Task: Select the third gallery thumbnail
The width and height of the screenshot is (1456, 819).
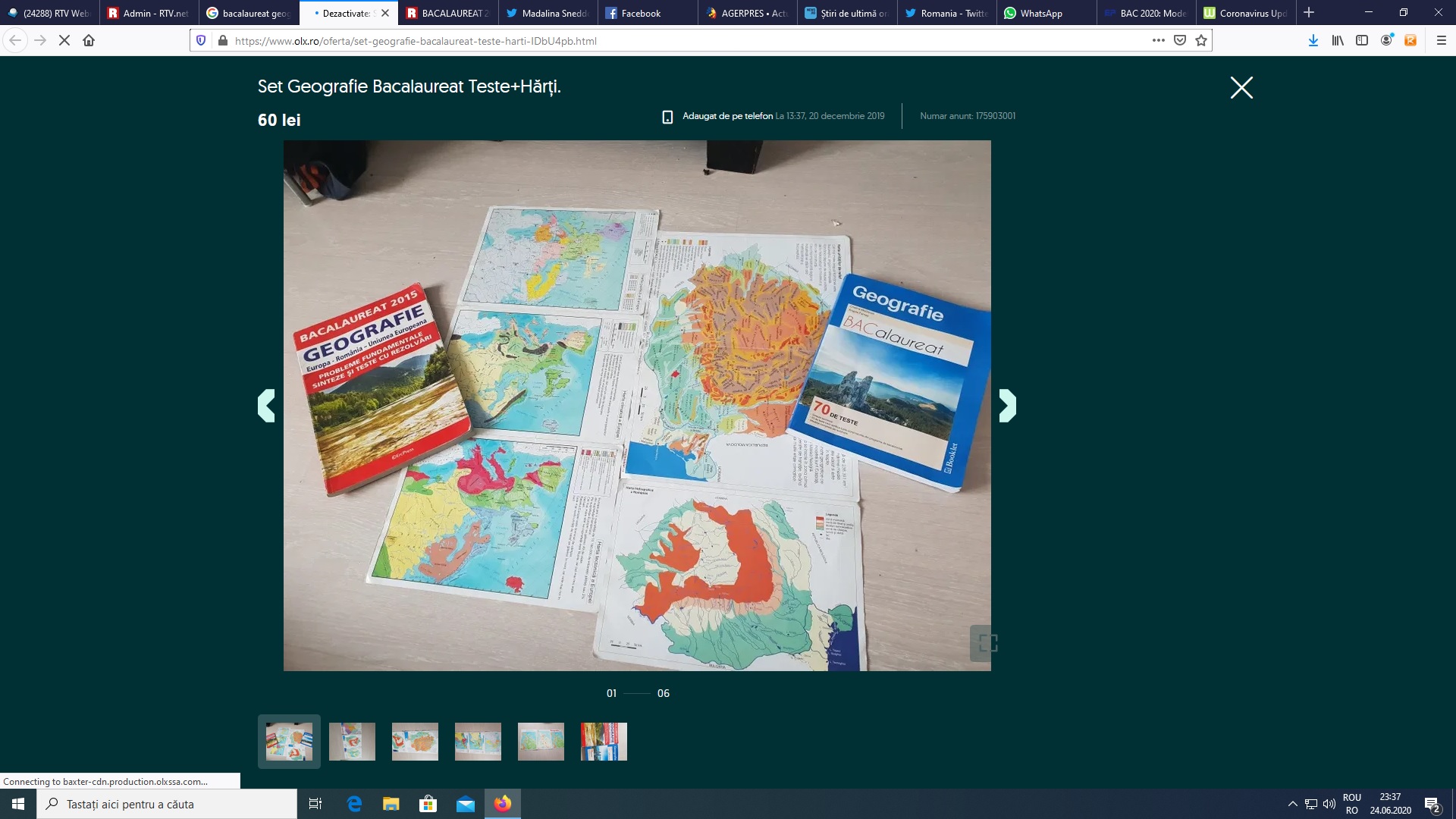Action: click(415, 742)
